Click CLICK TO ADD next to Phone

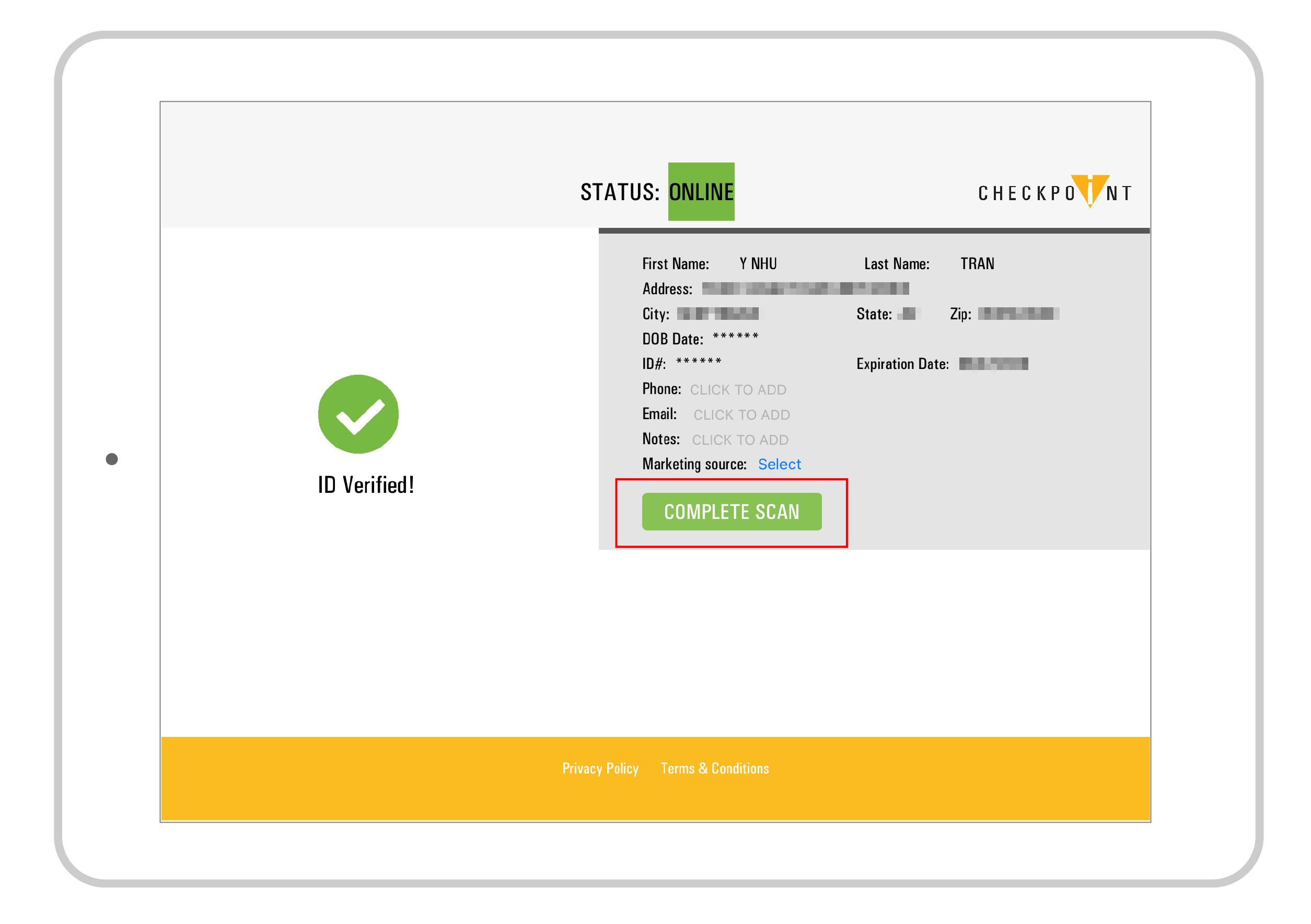click(739, 389)
